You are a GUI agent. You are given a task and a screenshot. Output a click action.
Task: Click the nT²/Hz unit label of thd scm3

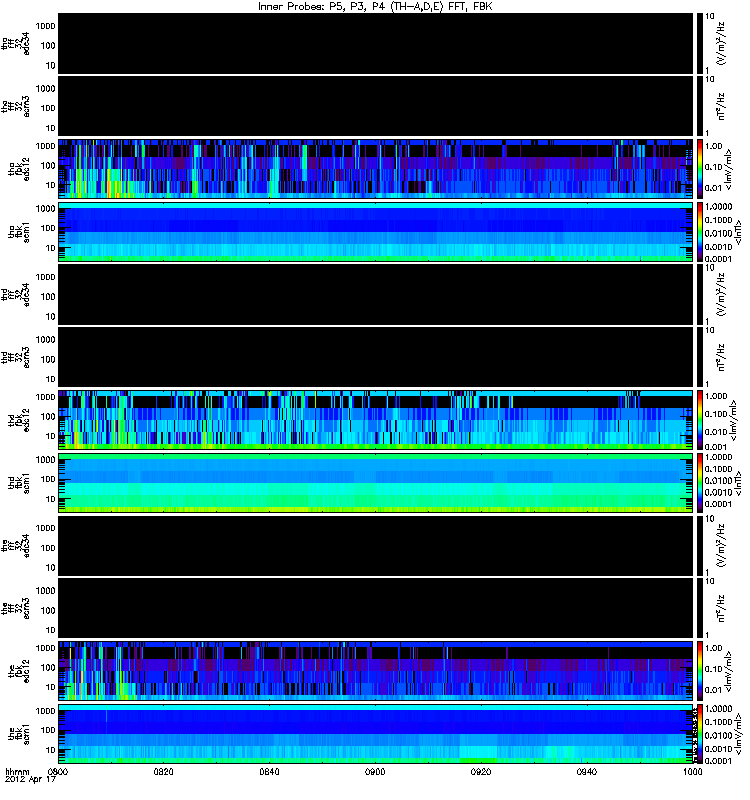tap(721, 357)
